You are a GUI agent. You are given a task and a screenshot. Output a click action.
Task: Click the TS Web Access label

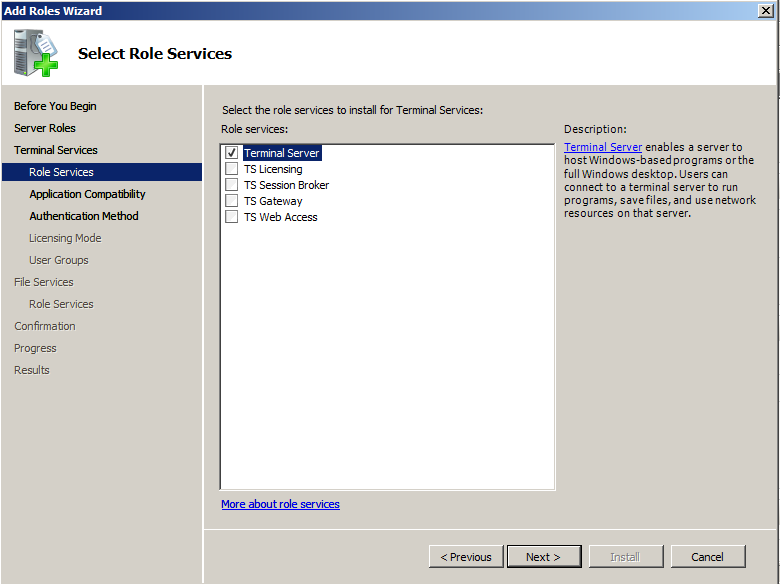[x=281, y=217]
